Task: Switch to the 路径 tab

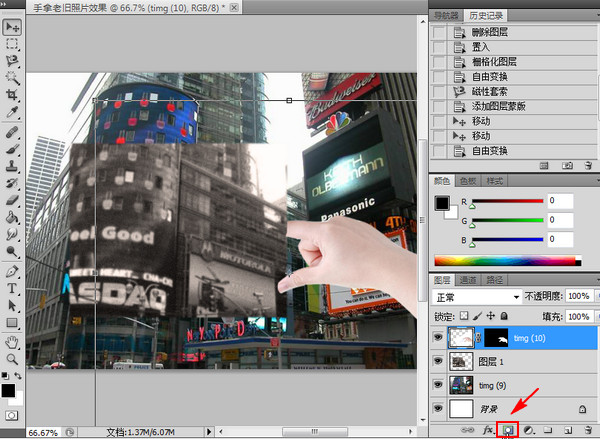Action: pos(494,280)
